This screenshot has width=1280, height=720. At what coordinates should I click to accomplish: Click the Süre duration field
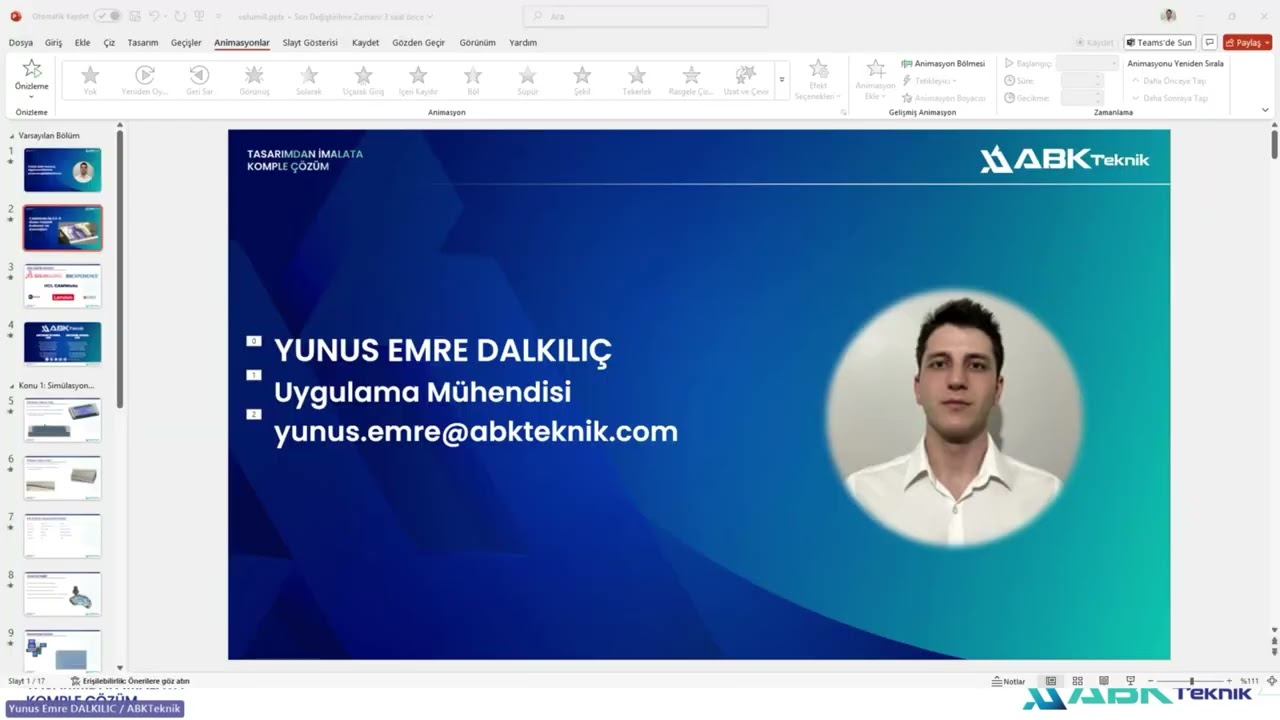pos(1081,80)
